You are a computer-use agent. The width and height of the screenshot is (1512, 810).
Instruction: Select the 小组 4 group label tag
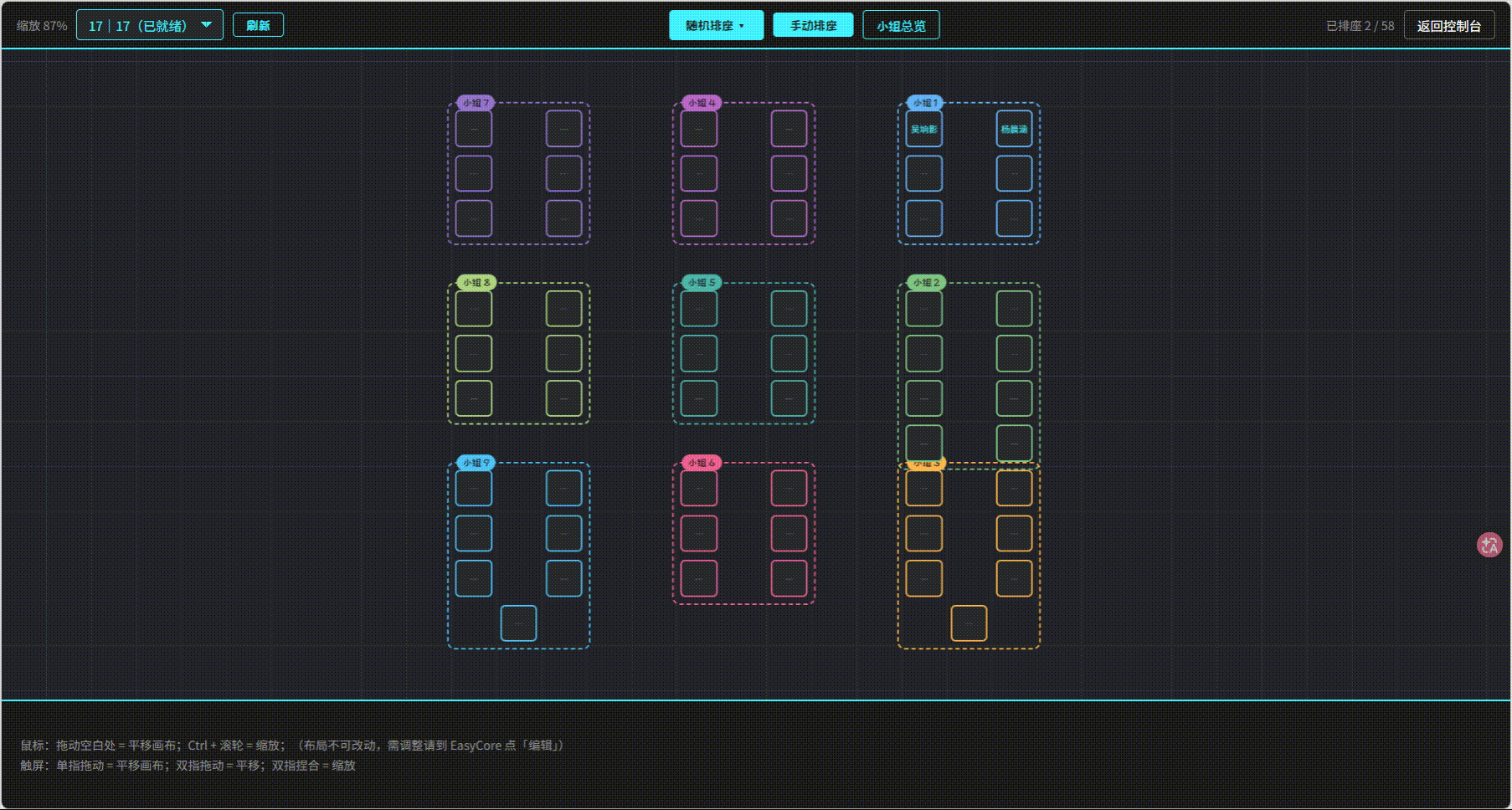click(701, 103)
